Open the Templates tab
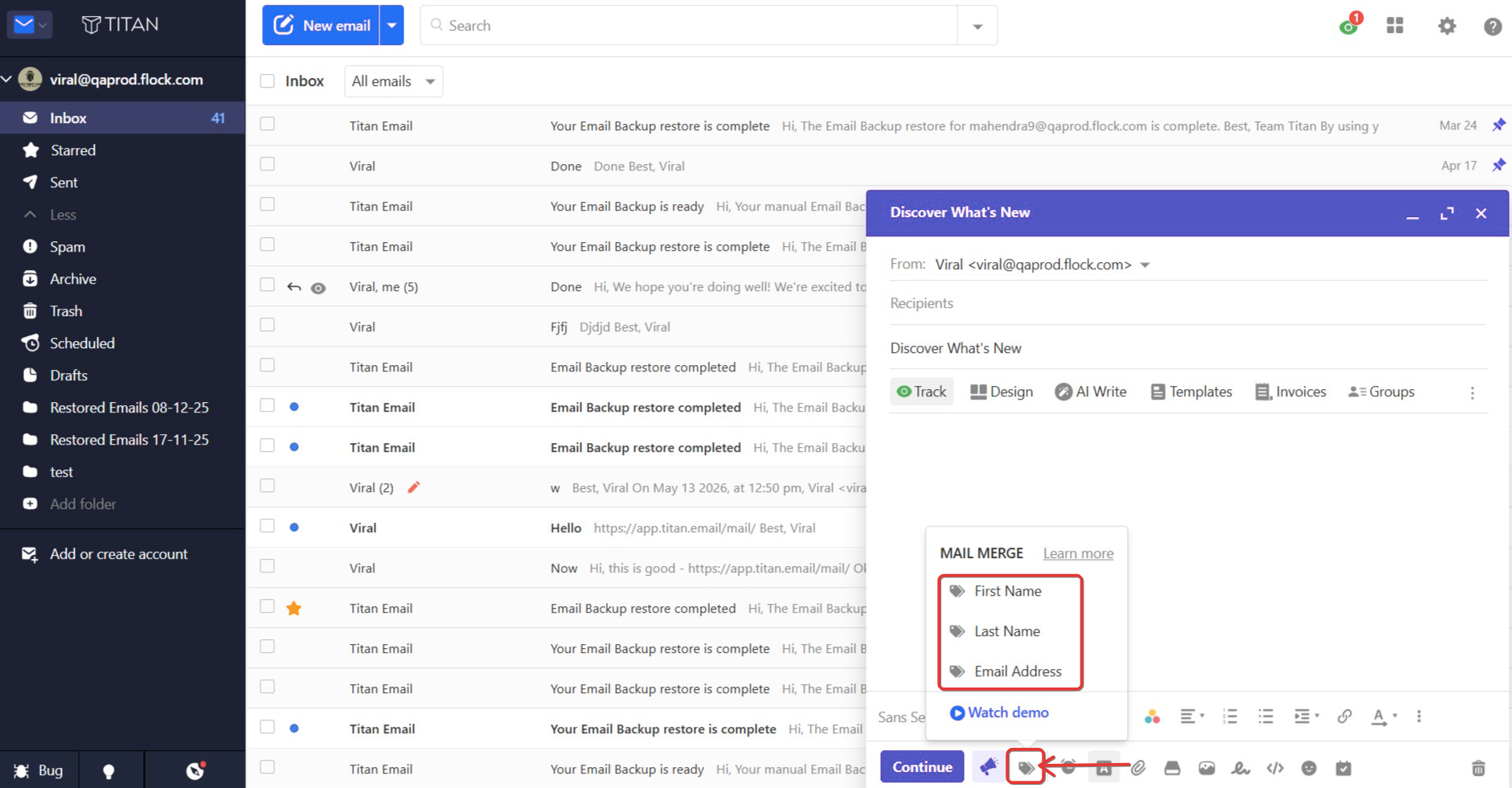Image resolution: width=1512 pixels, height=788 pixels. click(x=1191, y=392)
